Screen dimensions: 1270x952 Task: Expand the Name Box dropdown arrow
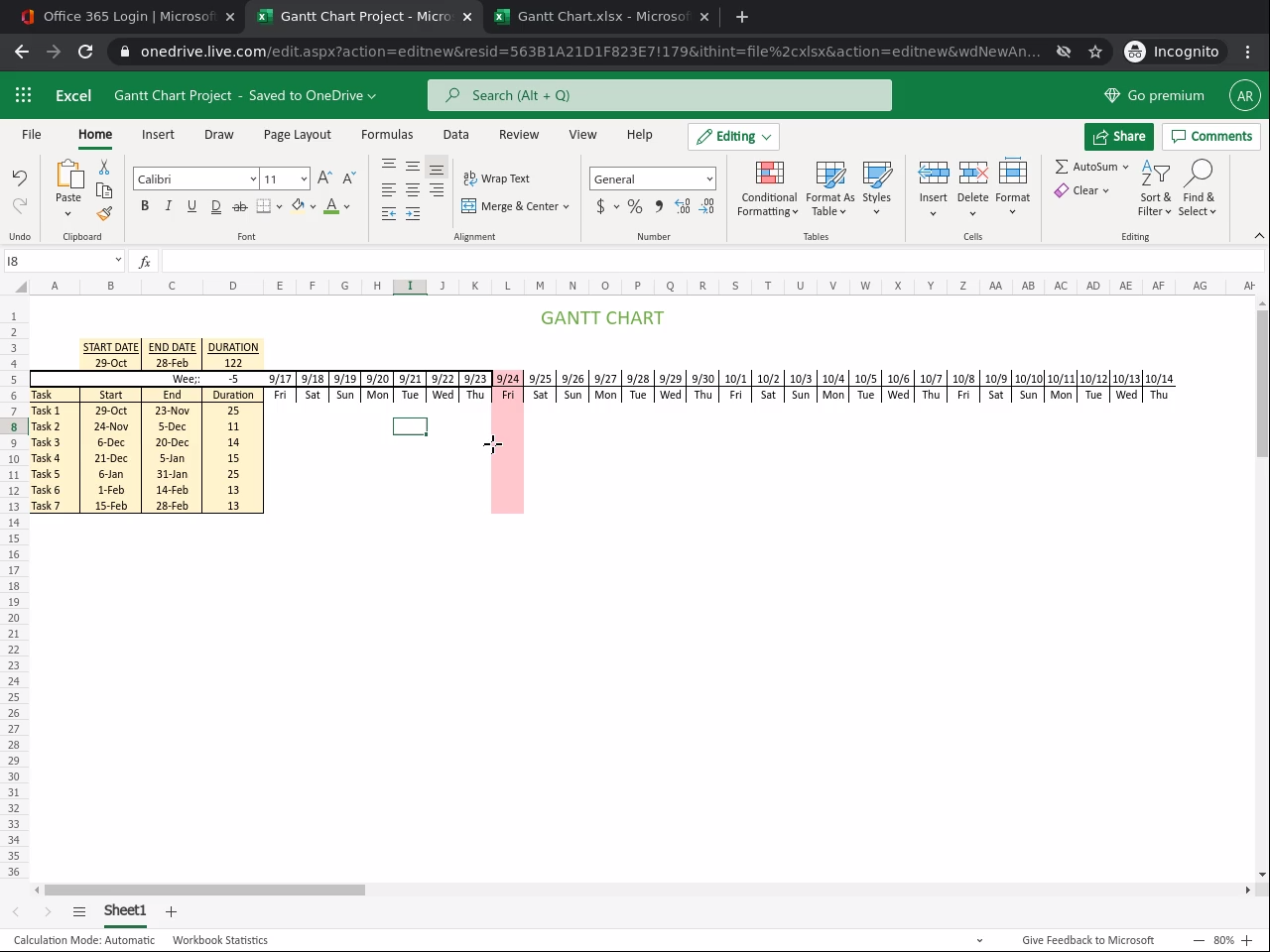(x=118, y=260)
